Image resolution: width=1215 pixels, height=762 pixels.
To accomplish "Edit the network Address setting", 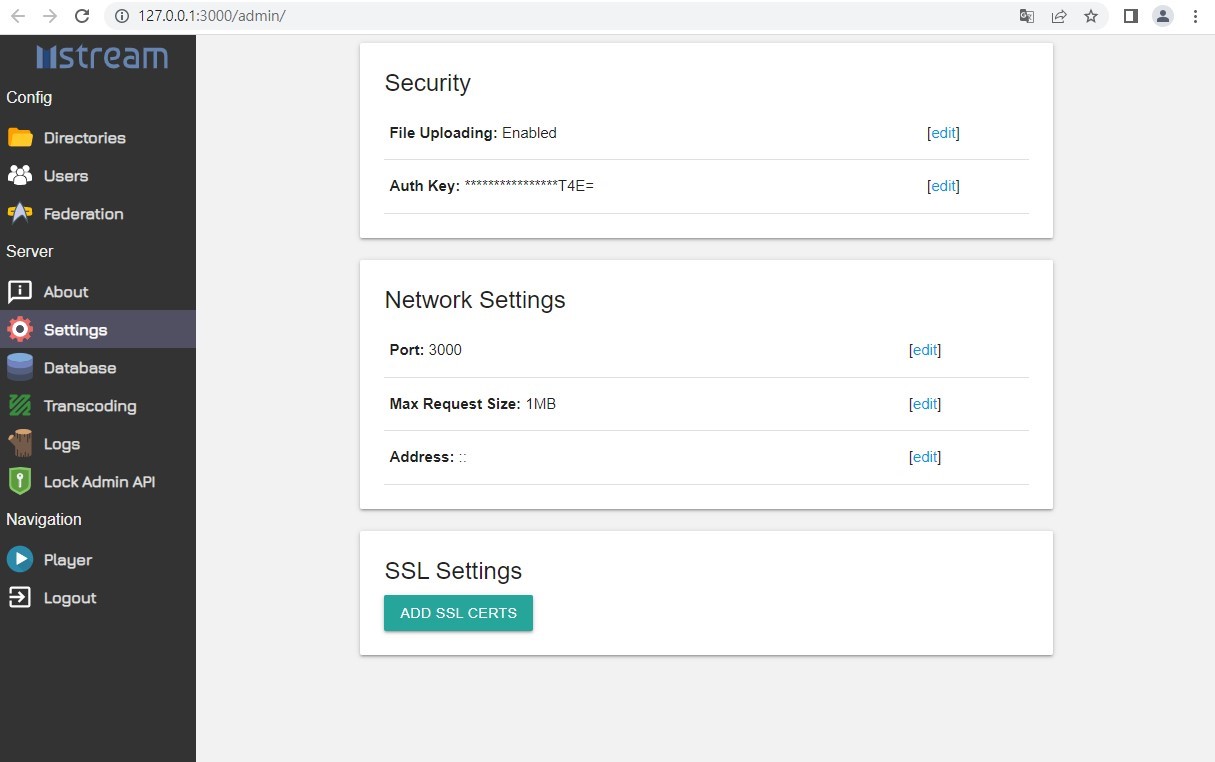I will 925,457.
